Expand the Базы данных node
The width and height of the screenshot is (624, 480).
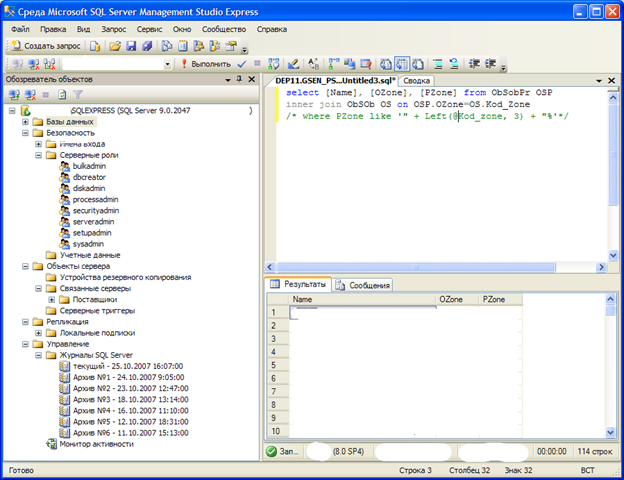tap(25, 122)
